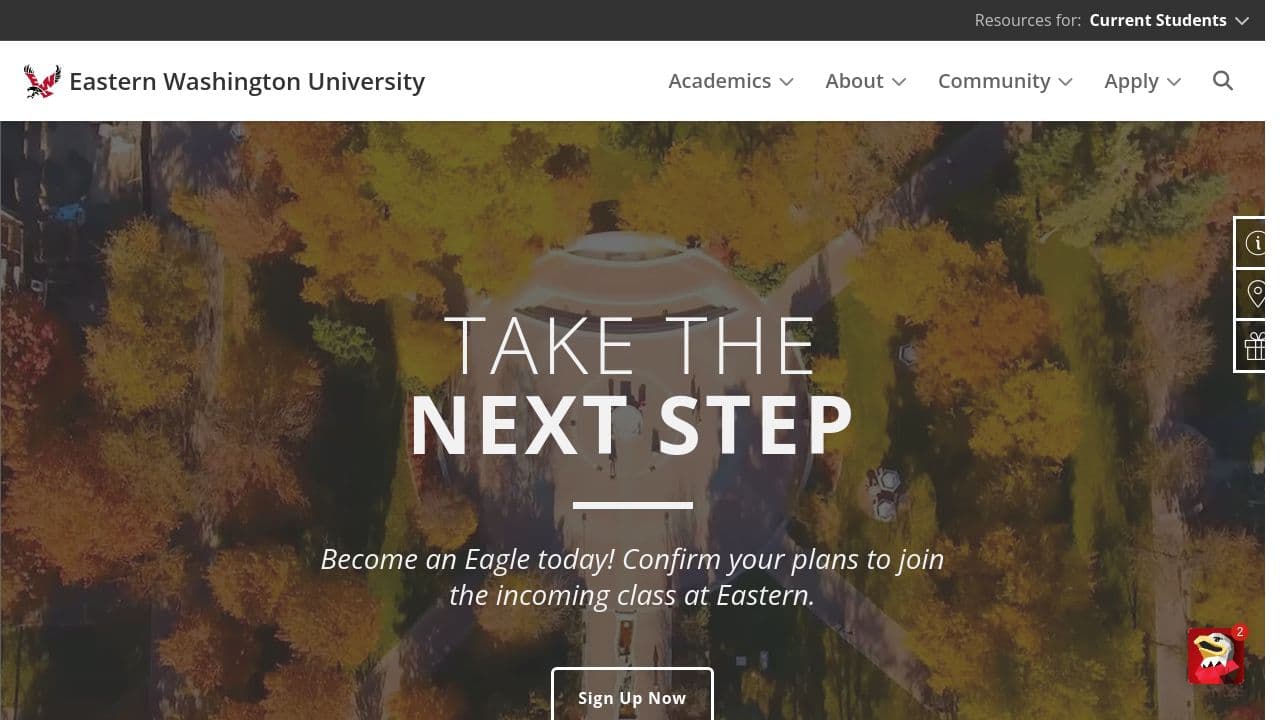The width and height of the screenshot is (1280, 720).
Task: Expand the Apply menu chevron
Action: pos(1172,82)
